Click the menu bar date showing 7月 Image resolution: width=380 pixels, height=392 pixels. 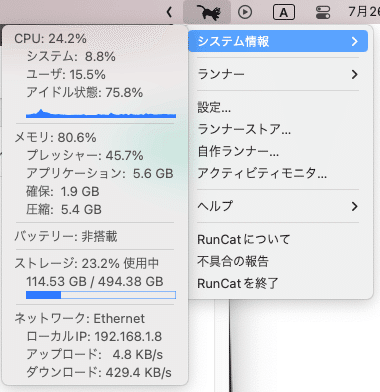click(x=364, y=12)
